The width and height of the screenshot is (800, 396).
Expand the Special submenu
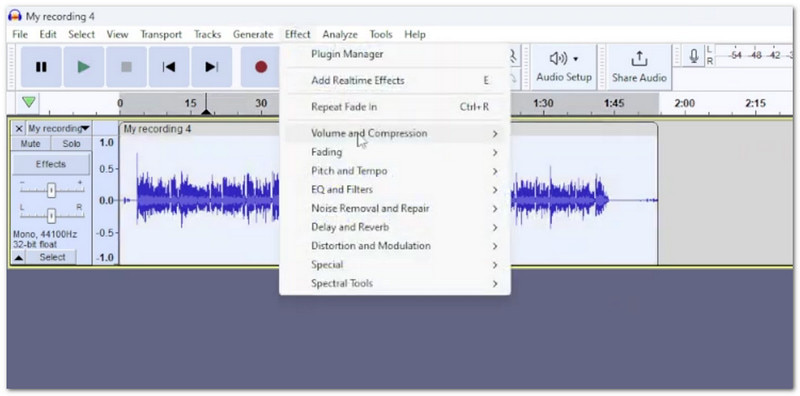click(x=395, y=265)
